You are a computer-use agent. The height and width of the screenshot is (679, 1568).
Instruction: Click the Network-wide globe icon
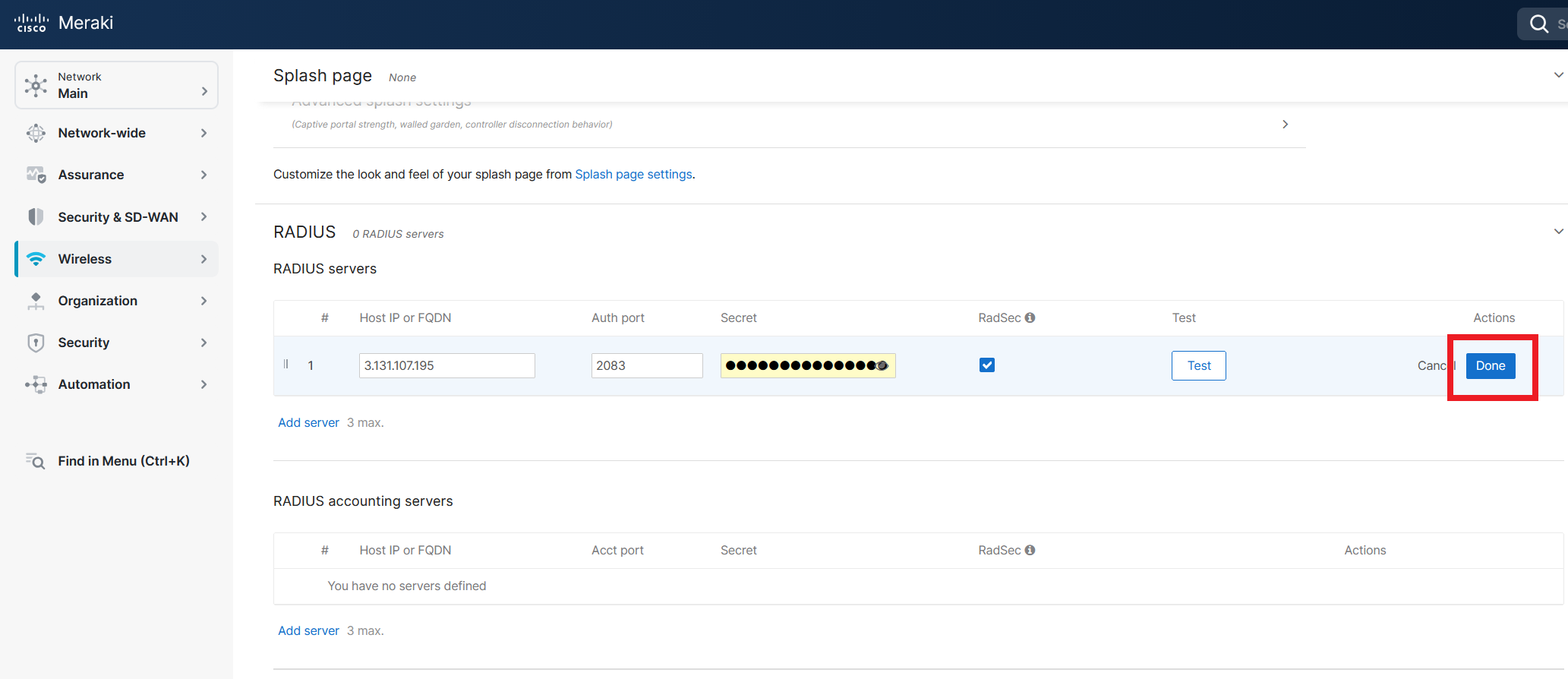point(36,133)
